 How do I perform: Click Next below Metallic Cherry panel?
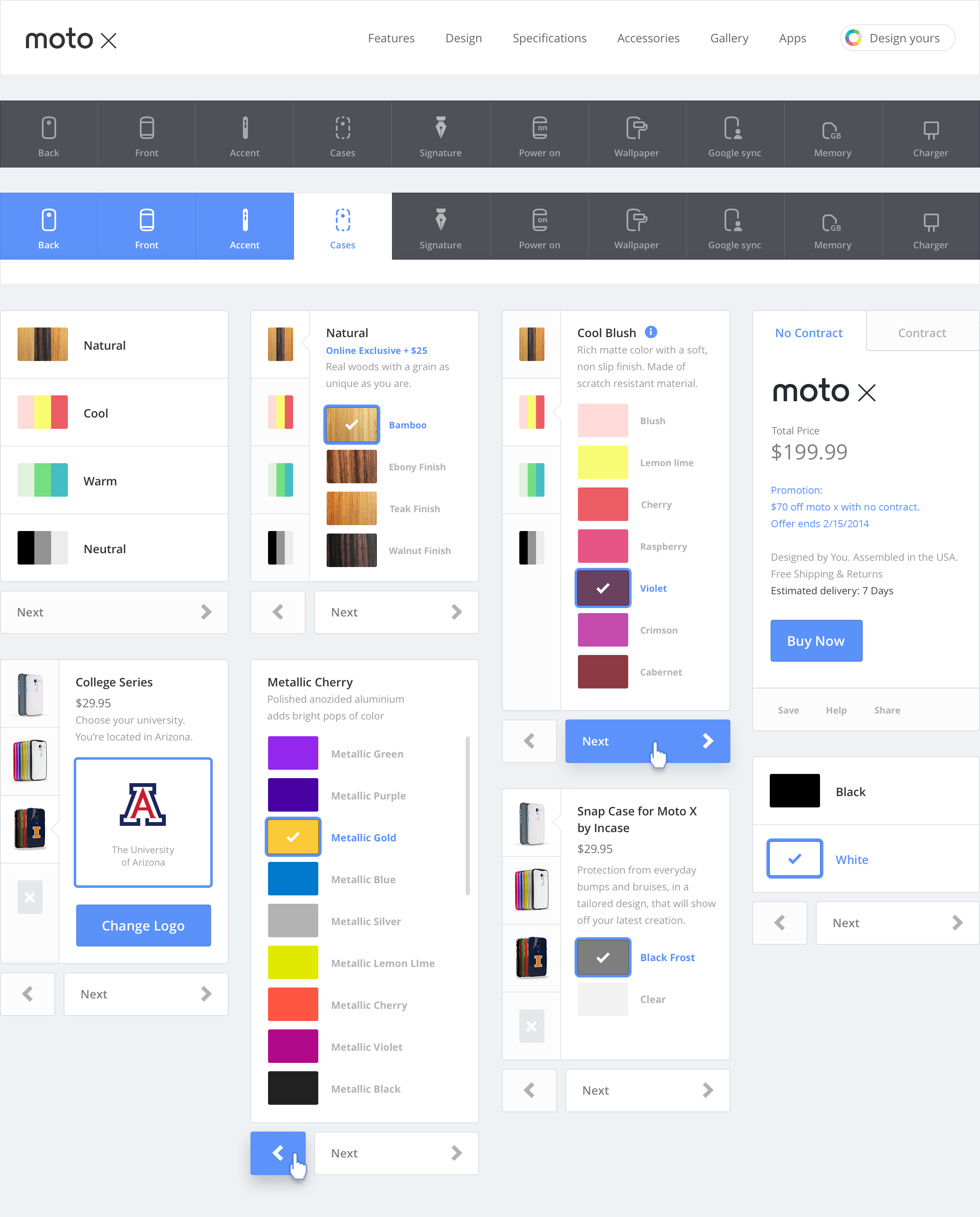tap(396, 1153)
